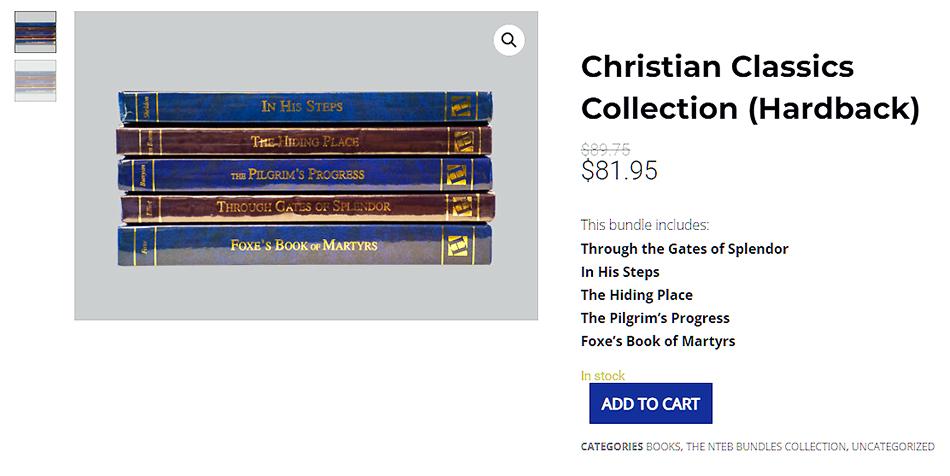The image size is (950, 476).
Task: Click 'Foxe's Book of Martyrs' in bundle list
Action: 657,341
